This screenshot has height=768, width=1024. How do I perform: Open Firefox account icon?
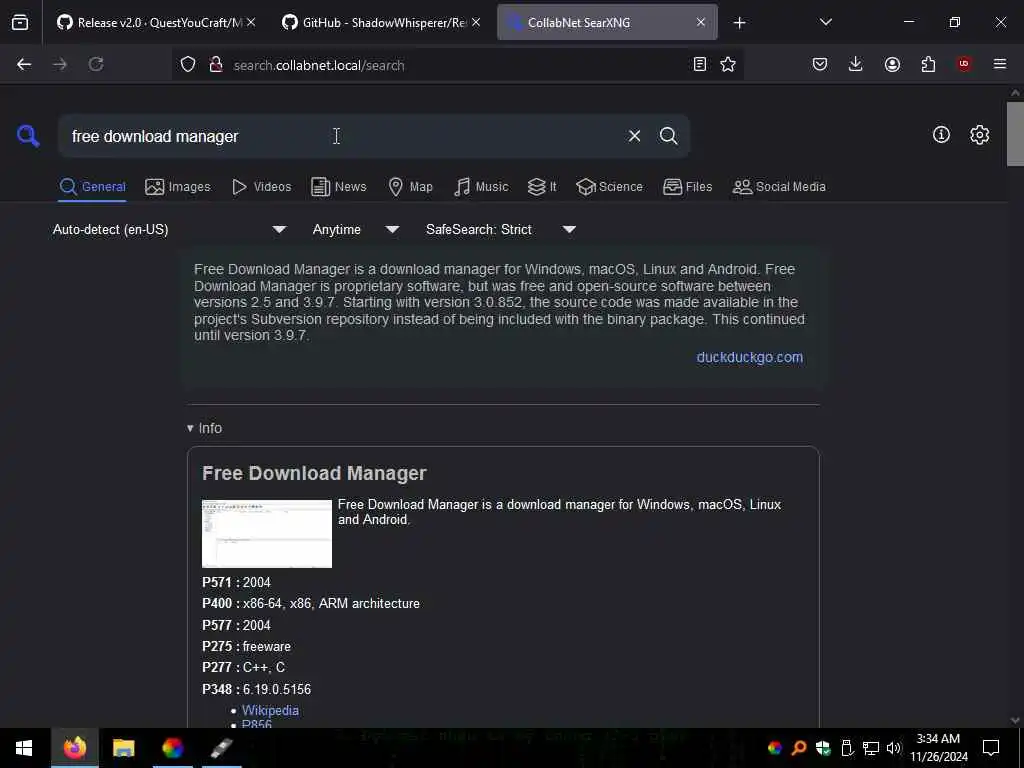click(x=892, y=64)
